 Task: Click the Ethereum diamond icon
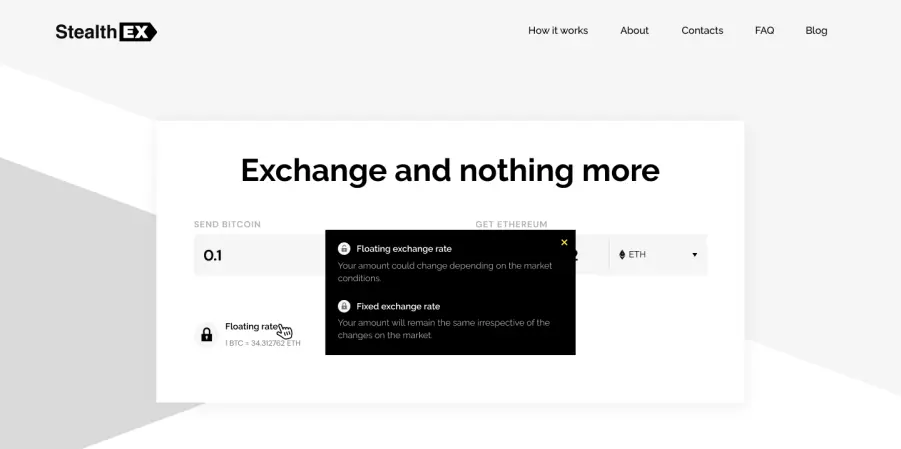coord(622,255)
